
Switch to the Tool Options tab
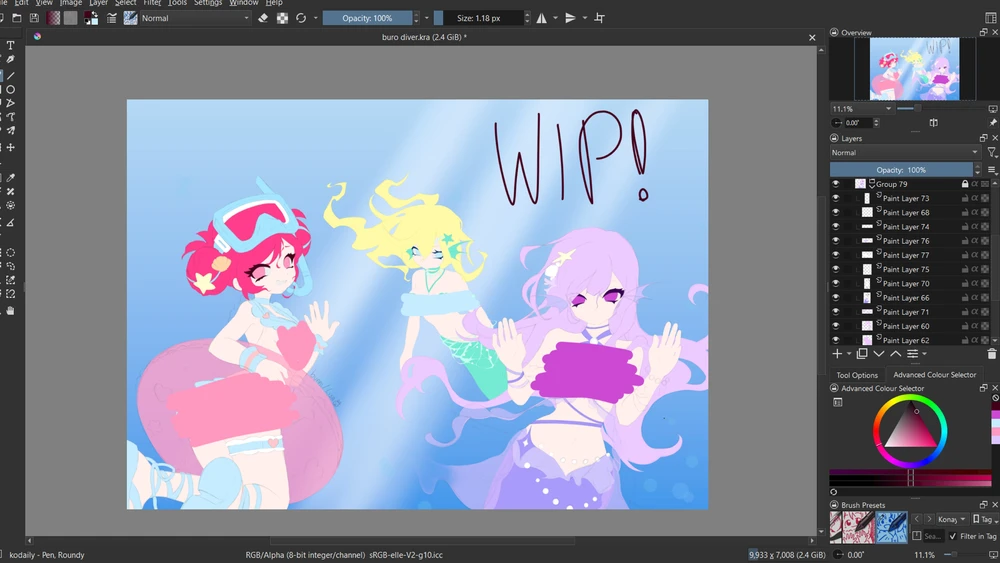857,375
